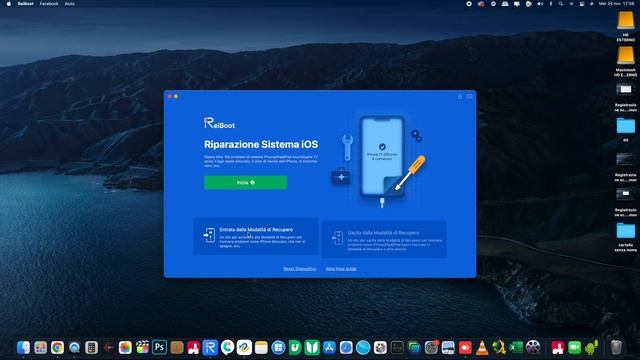Open the Apple menu
Viewport: 640px width, 360px height.
[x=9, y=4]
